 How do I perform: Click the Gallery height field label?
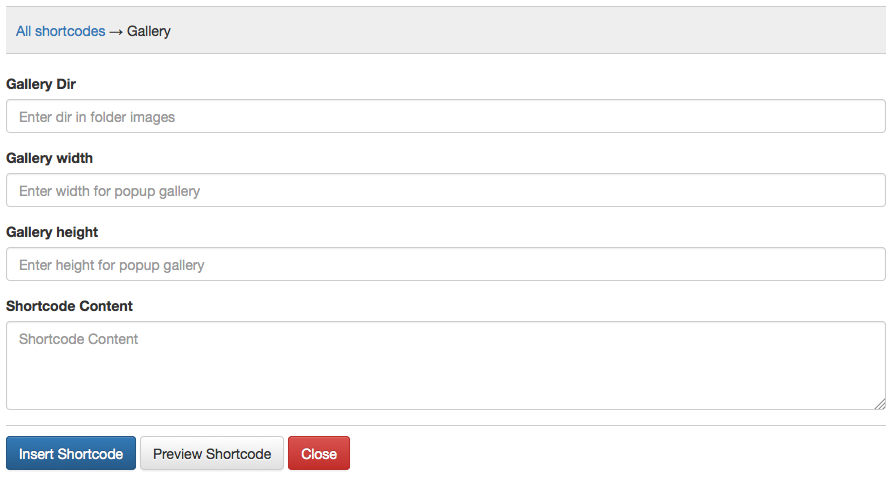52,232
